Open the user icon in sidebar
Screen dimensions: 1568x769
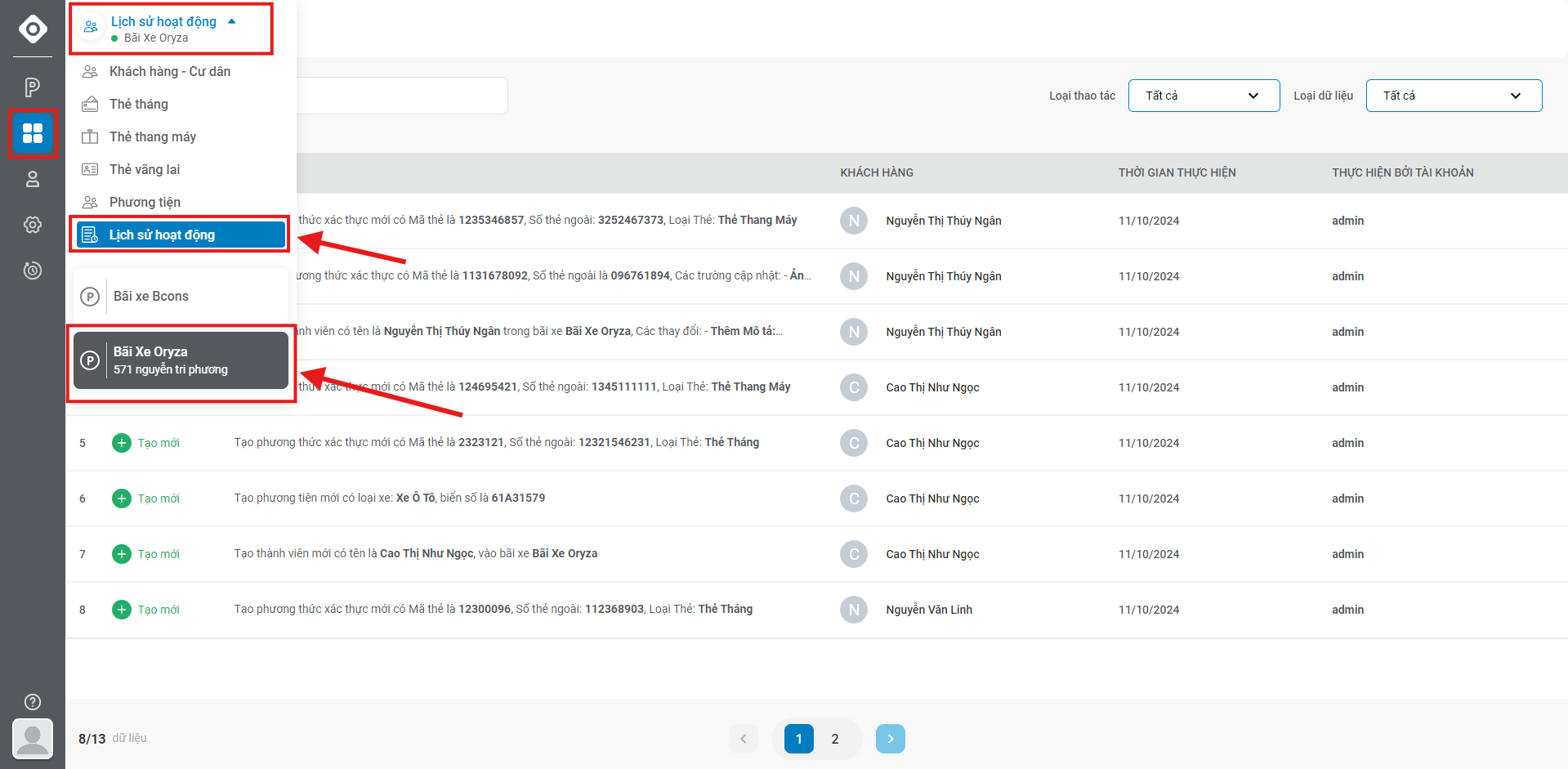click(33, 179)
